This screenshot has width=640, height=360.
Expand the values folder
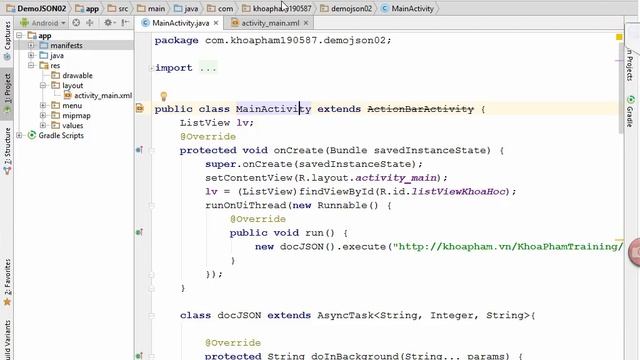click(43, 125)
